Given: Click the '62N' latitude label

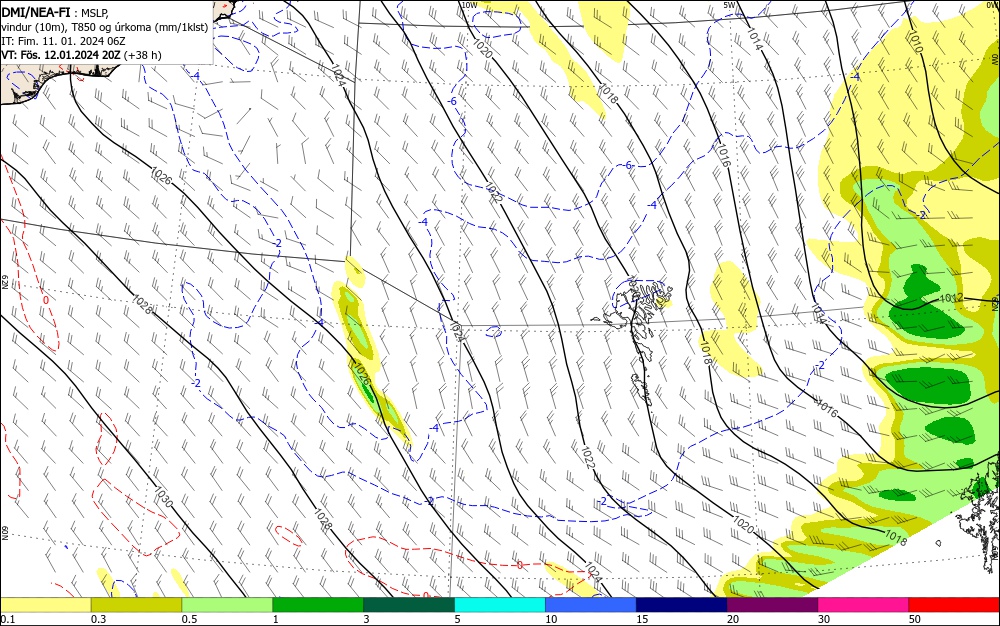Looking at the screenshot, I should (4, 282).
